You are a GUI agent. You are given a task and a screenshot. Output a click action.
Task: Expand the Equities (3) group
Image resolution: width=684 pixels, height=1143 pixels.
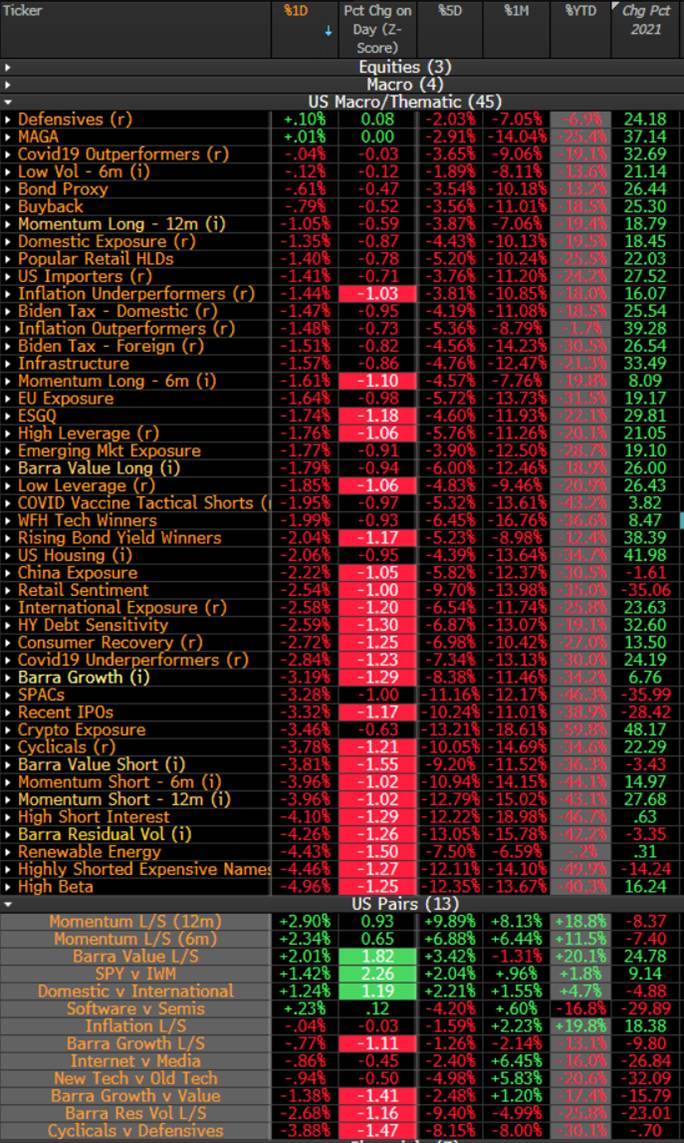coord(8,67)
